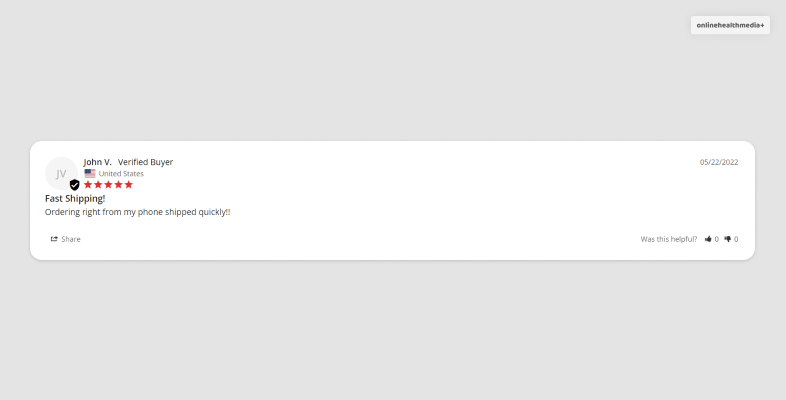
Task: Click the thumbs down icon
Action: click(727, 239)
